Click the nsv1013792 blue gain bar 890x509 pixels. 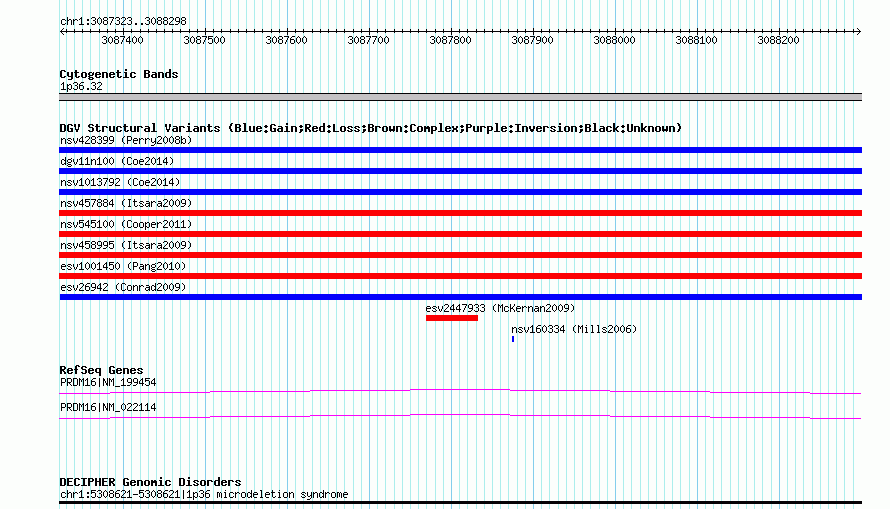460,192
